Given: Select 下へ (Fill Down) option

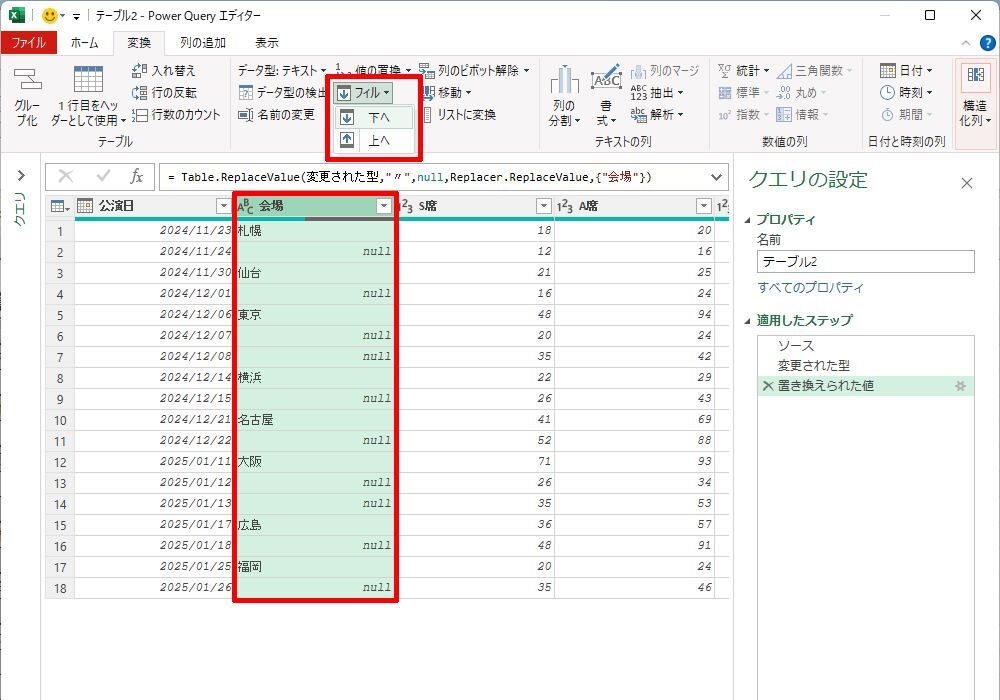Looking at the screenshot, I should (x=374, y=118).
